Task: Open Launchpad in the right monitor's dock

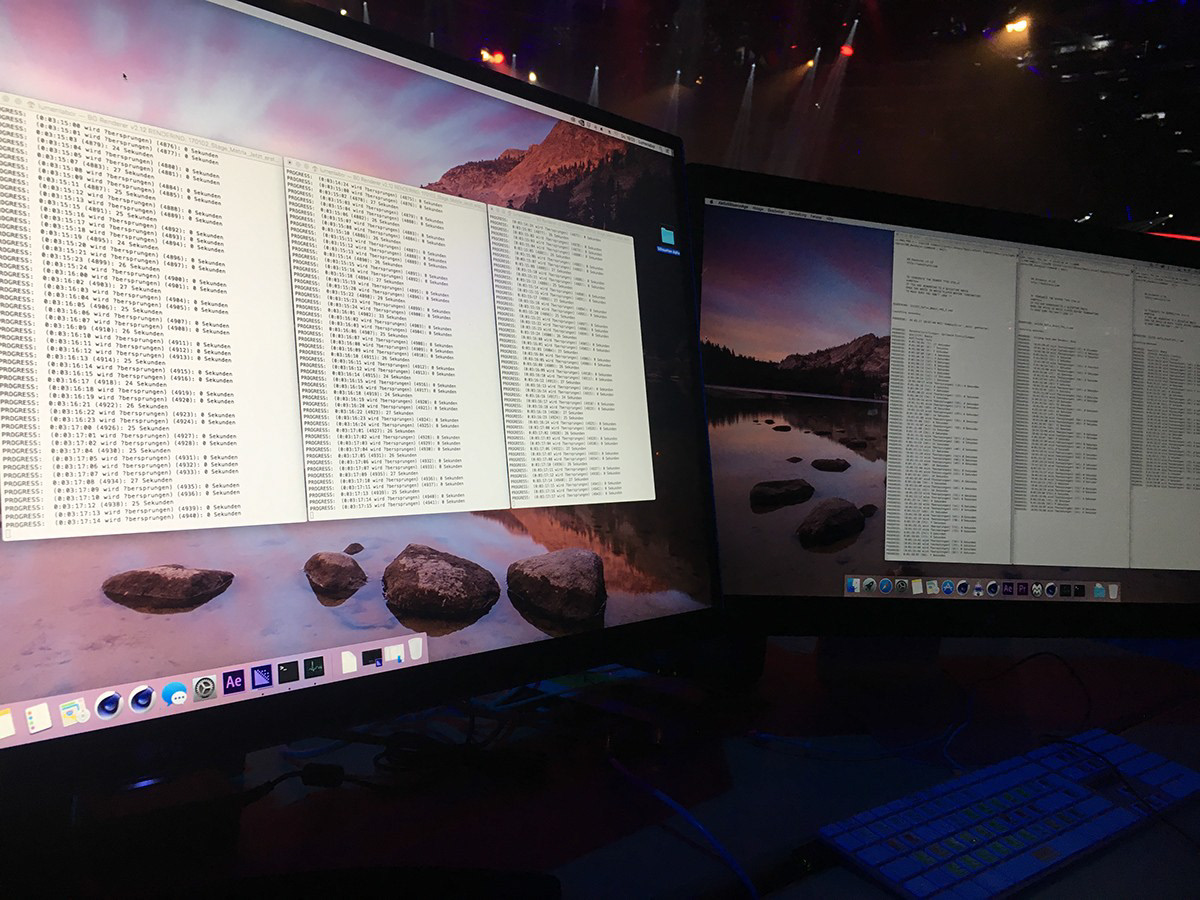Action: coord(869,585)
